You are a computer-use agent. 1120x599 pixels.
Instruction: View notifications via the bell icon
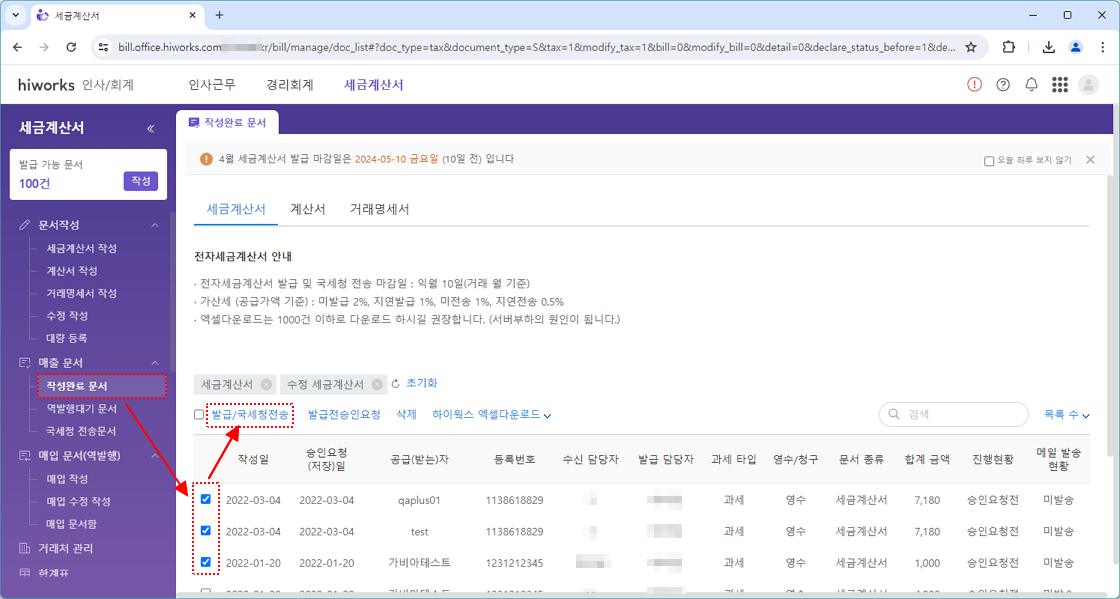[x=1031, y=85]
